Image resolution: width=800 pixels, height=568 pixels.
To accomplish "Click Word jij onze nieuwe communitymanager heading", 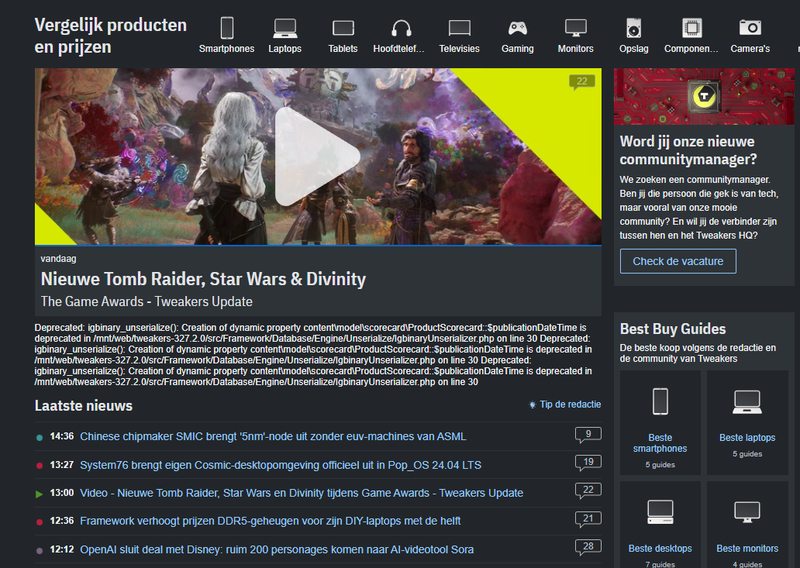I will pos(688,151).
